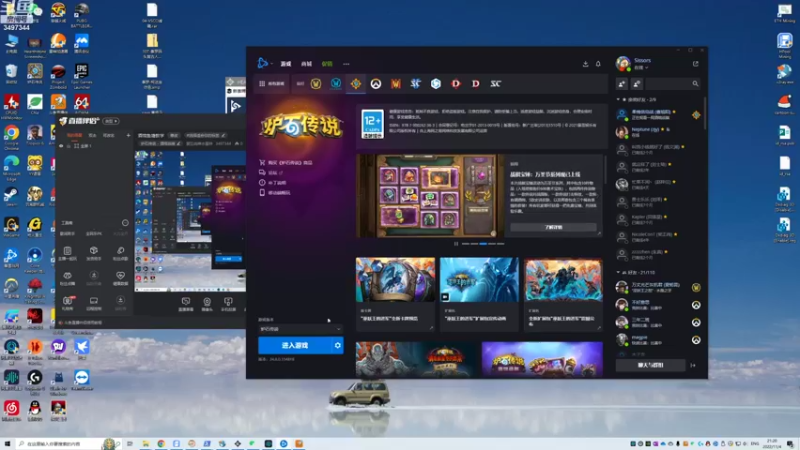Screen dimensions: 800x450
Task: Add new scene tab in streaming app
Action: pos(128,135)
